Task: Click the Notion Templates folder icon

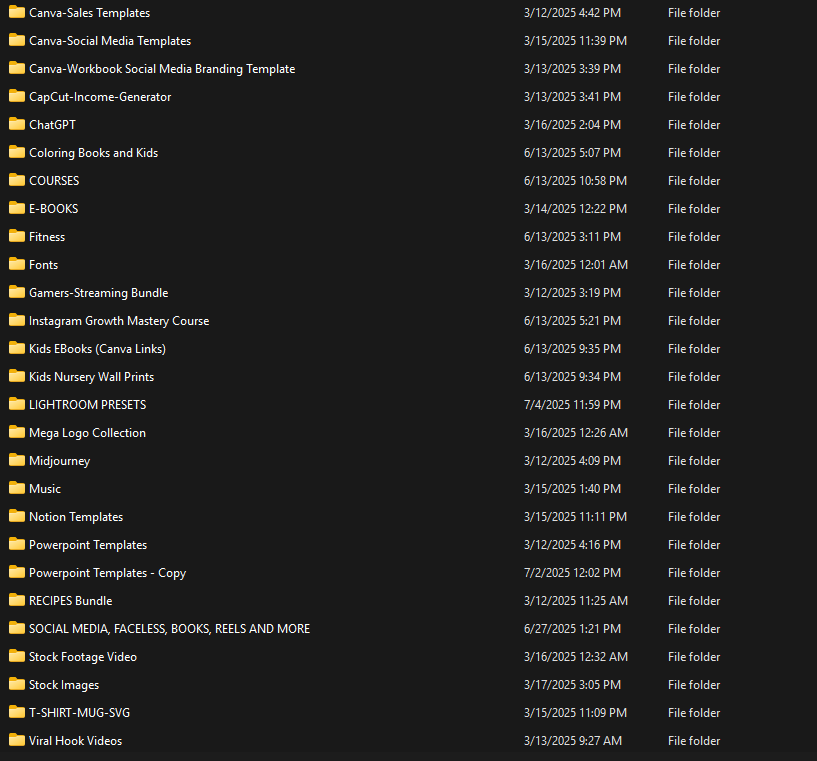Action: 17,516
